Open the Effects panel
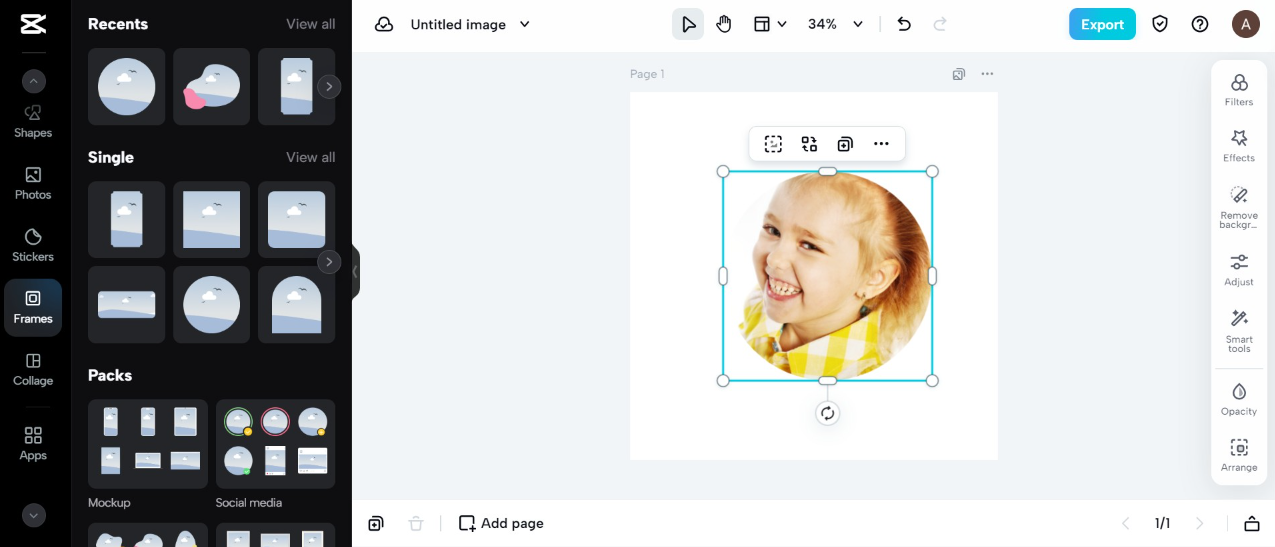This screenshot has width=1275, height=547. point(1239,145)
